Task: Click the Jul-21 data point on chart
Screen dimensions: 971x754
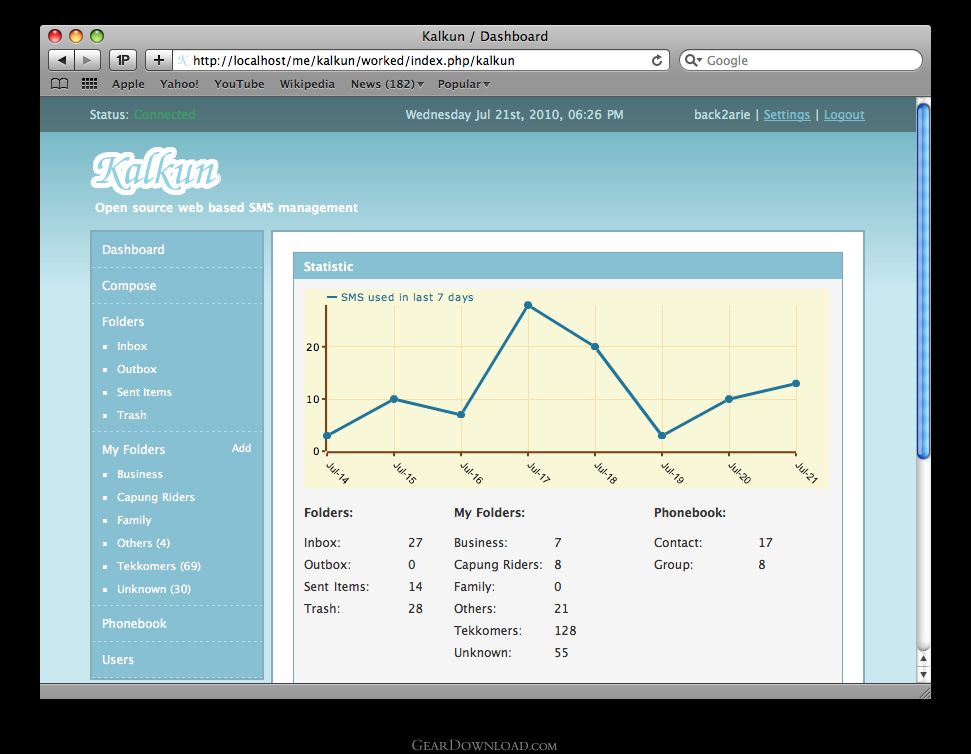Action: [796, 383]
